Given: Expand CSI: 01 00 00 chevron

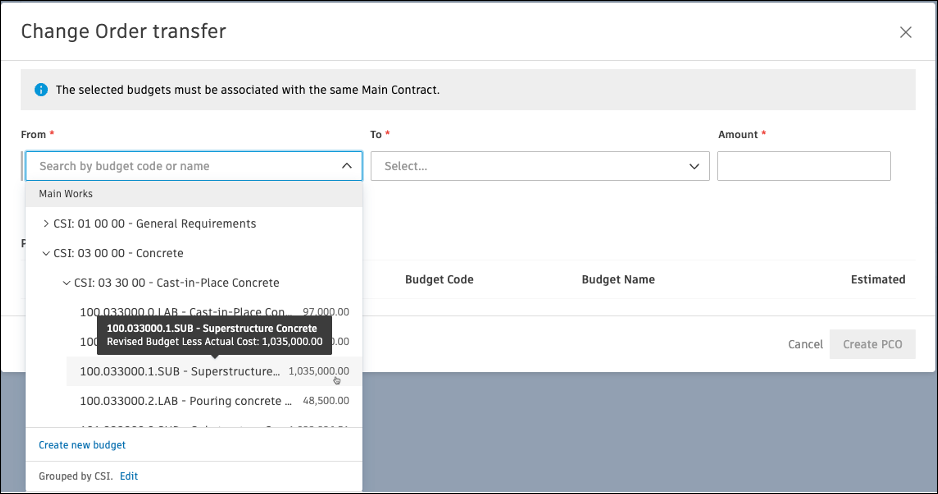Looking at the screenshot, I should tap(46, 224).
